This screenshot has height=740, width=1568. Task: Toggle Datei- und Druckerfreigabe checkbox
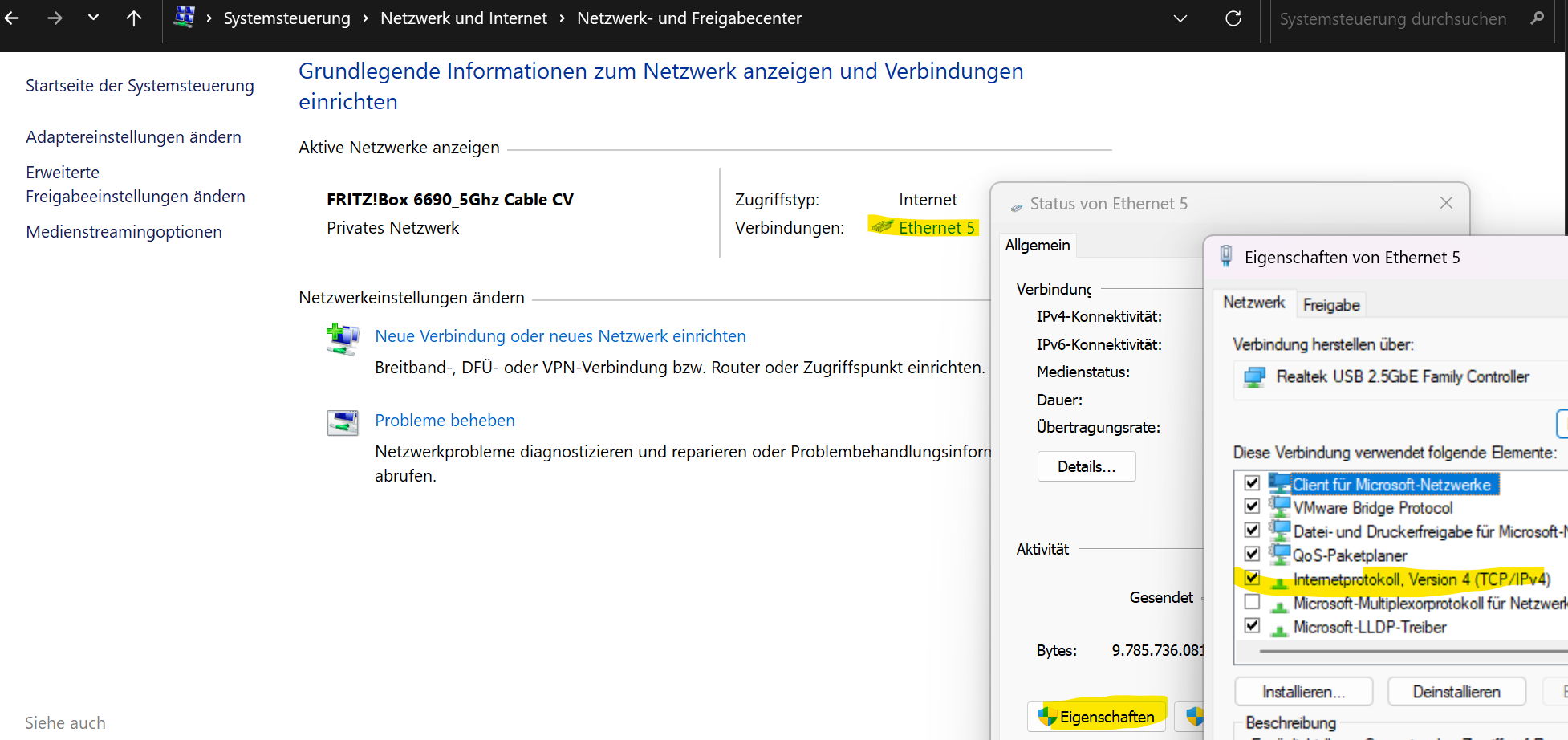click(x=1252, y=531)
